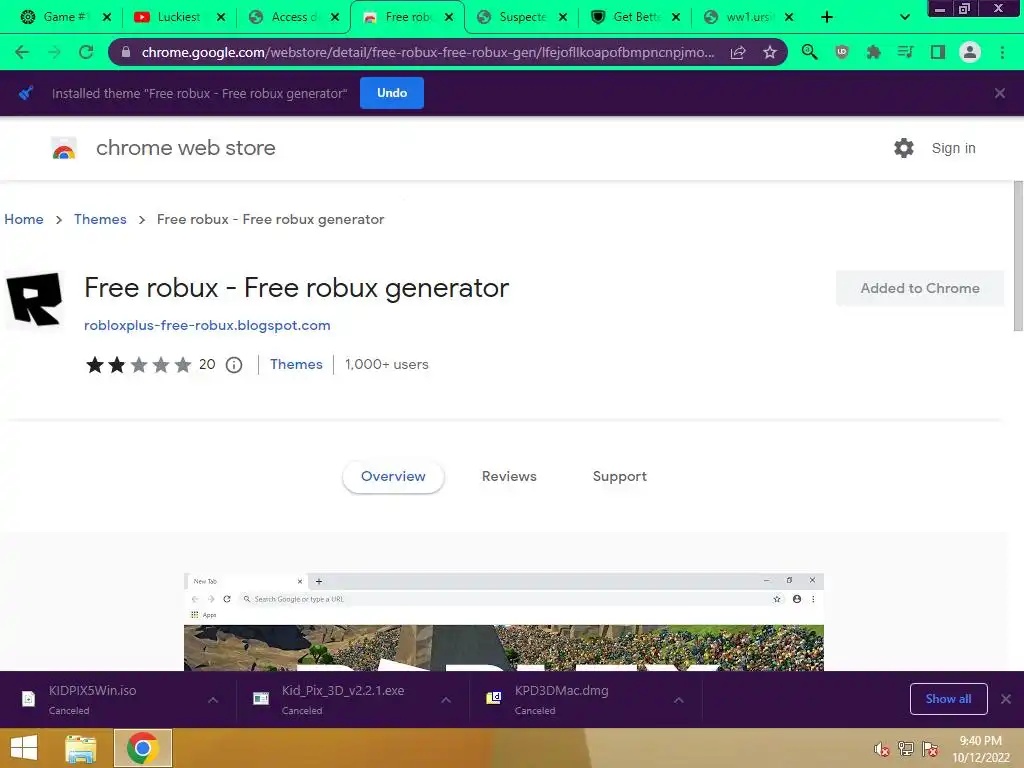Click the page vertical scrollbar
This screenshot has width=1024, height=768.
pos(1017,256)
